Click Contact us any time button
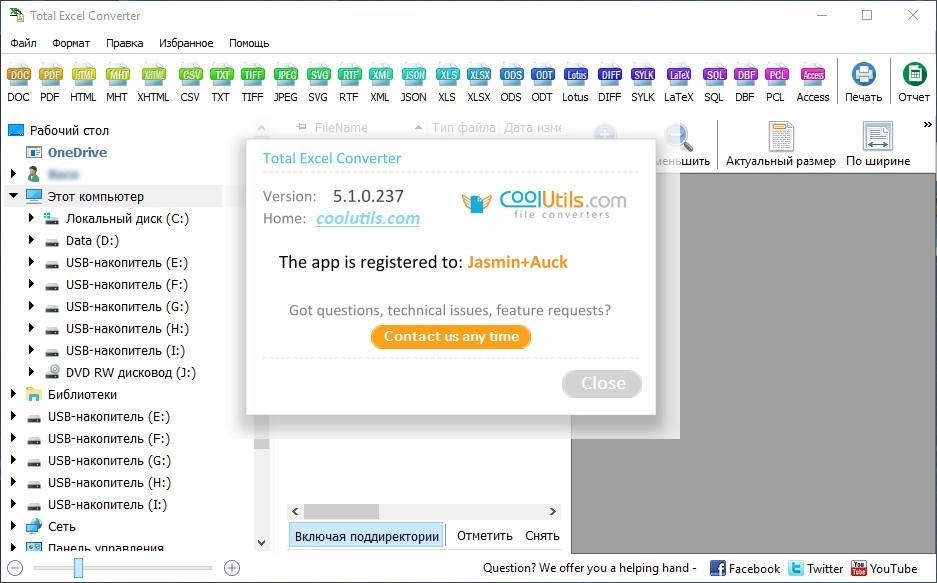Image resolution: width=937 pixels, height=583 pixels. [451, 336]
